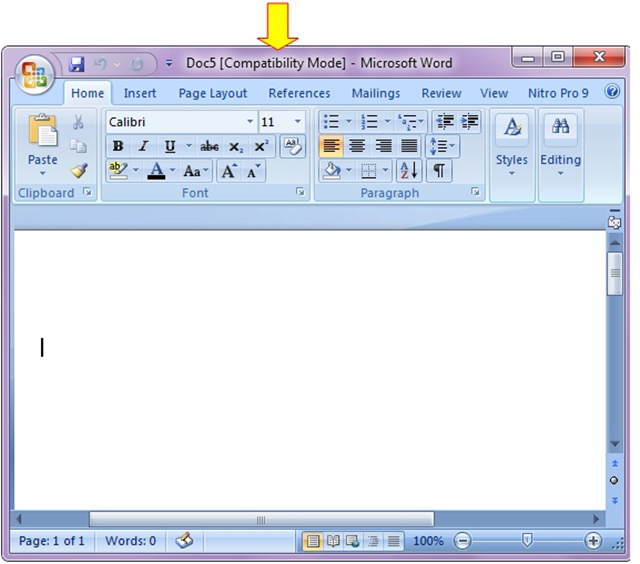Open the Line Spacing menu
The width and height of the screenshot is (640, 564).
click(x=442, y=146)
